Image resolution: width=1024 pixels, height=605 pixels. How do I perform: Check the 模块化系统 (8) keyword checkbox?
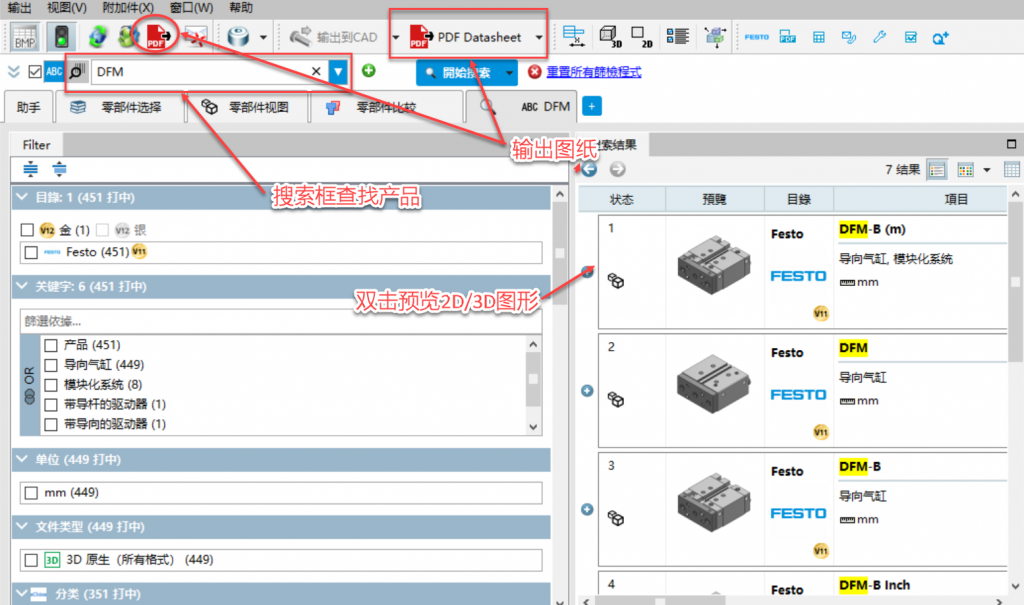coord(50,385)
